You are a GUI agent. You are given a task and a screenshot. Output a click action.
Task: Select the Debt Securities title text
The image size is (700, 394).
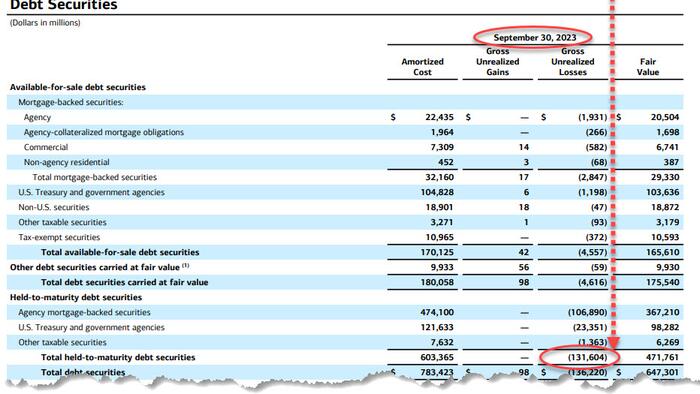point(63,4)
